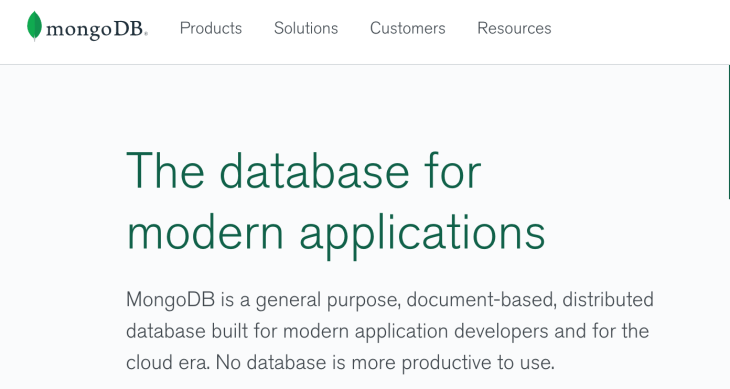Click the "document-based" text in description
The height and width of the screenshot is (389, 730).
point(481,300)
